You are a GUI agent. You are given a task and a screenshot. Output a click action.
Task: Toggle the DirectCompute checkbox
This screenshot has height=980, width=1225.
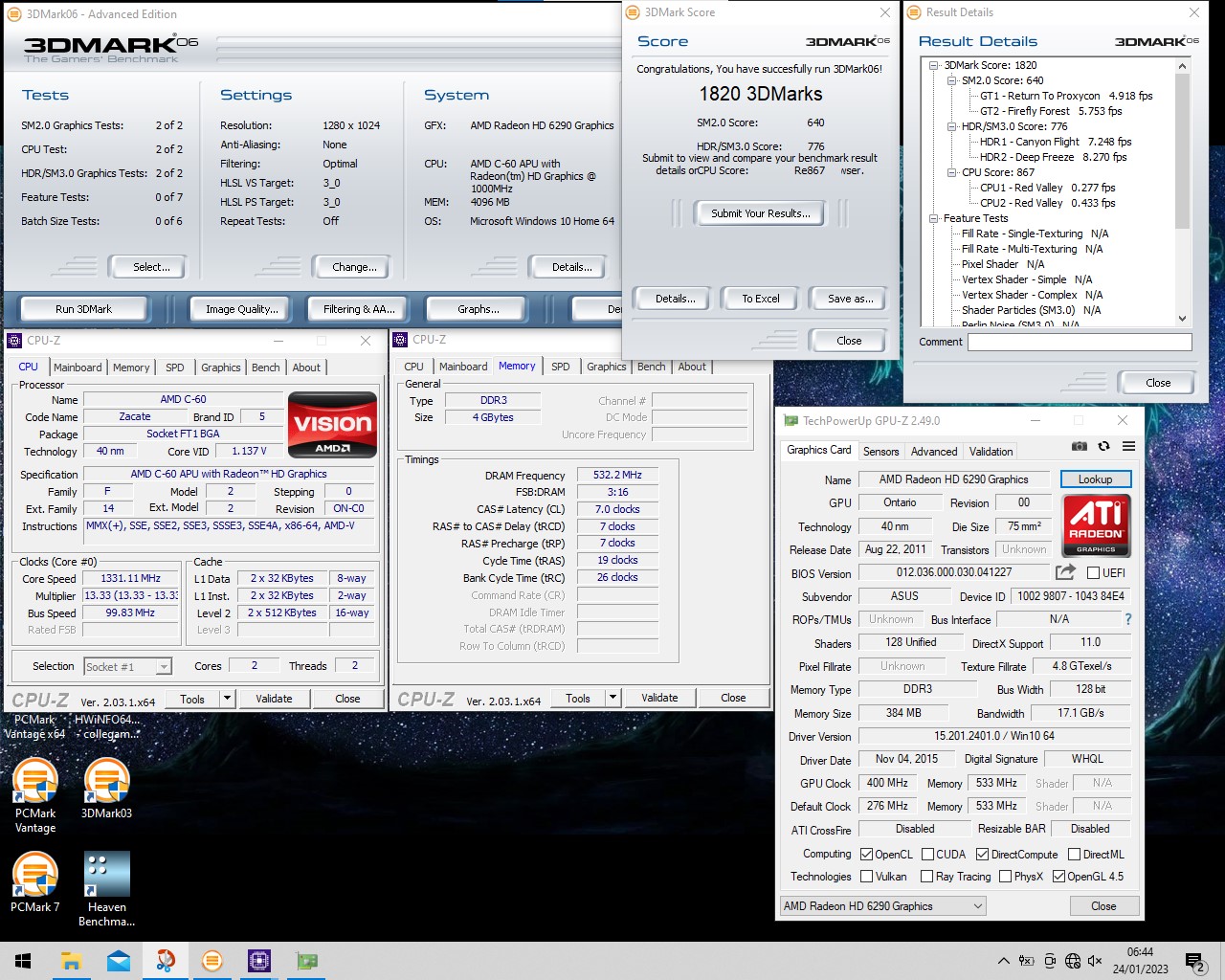[x=982, y=855]
